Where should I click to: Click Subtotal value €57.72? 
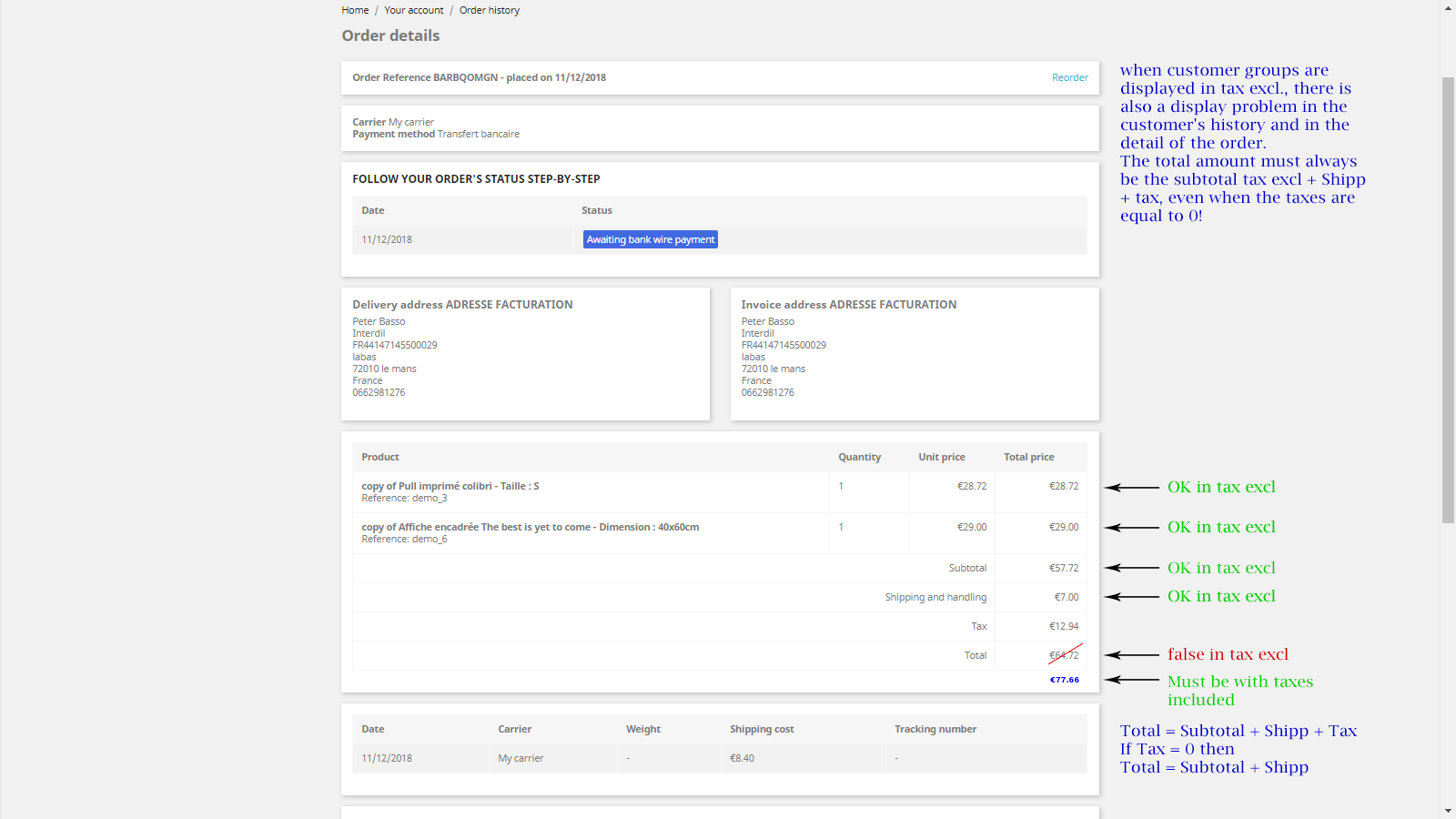[x=1064, y=568]
